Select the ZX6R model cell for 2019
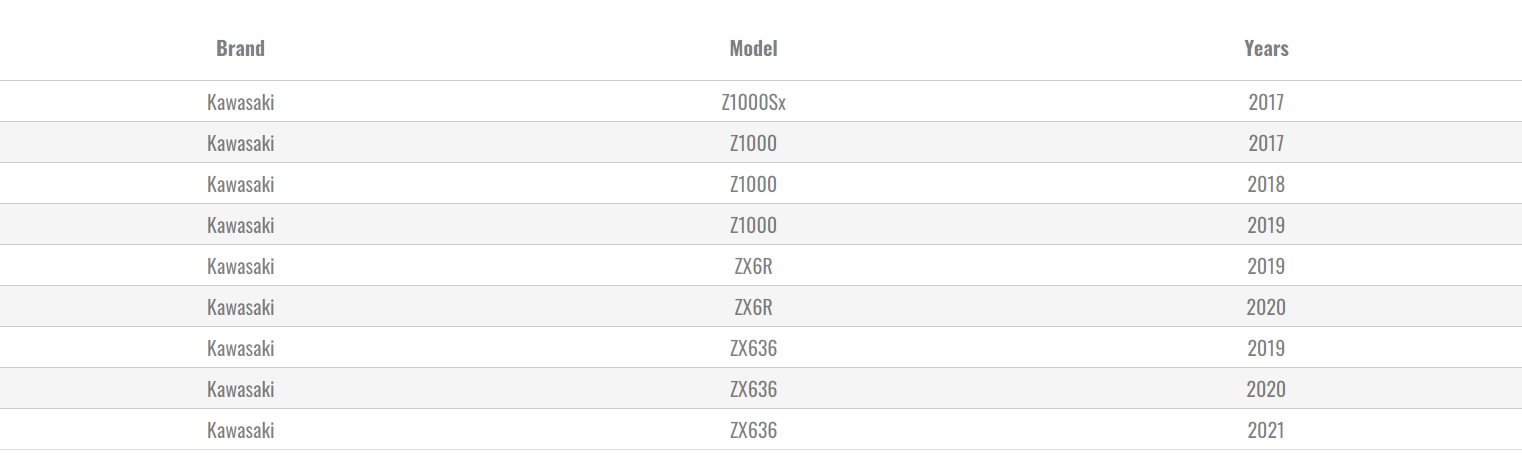 (x=753, y=266)
